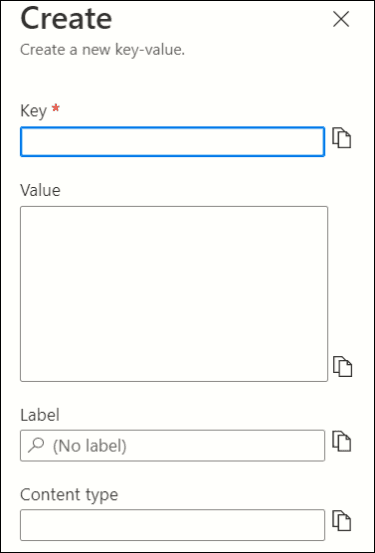Copy the Label field value
Screen dimensions: 375x553
pyautogui.click(x=341, y=441)
